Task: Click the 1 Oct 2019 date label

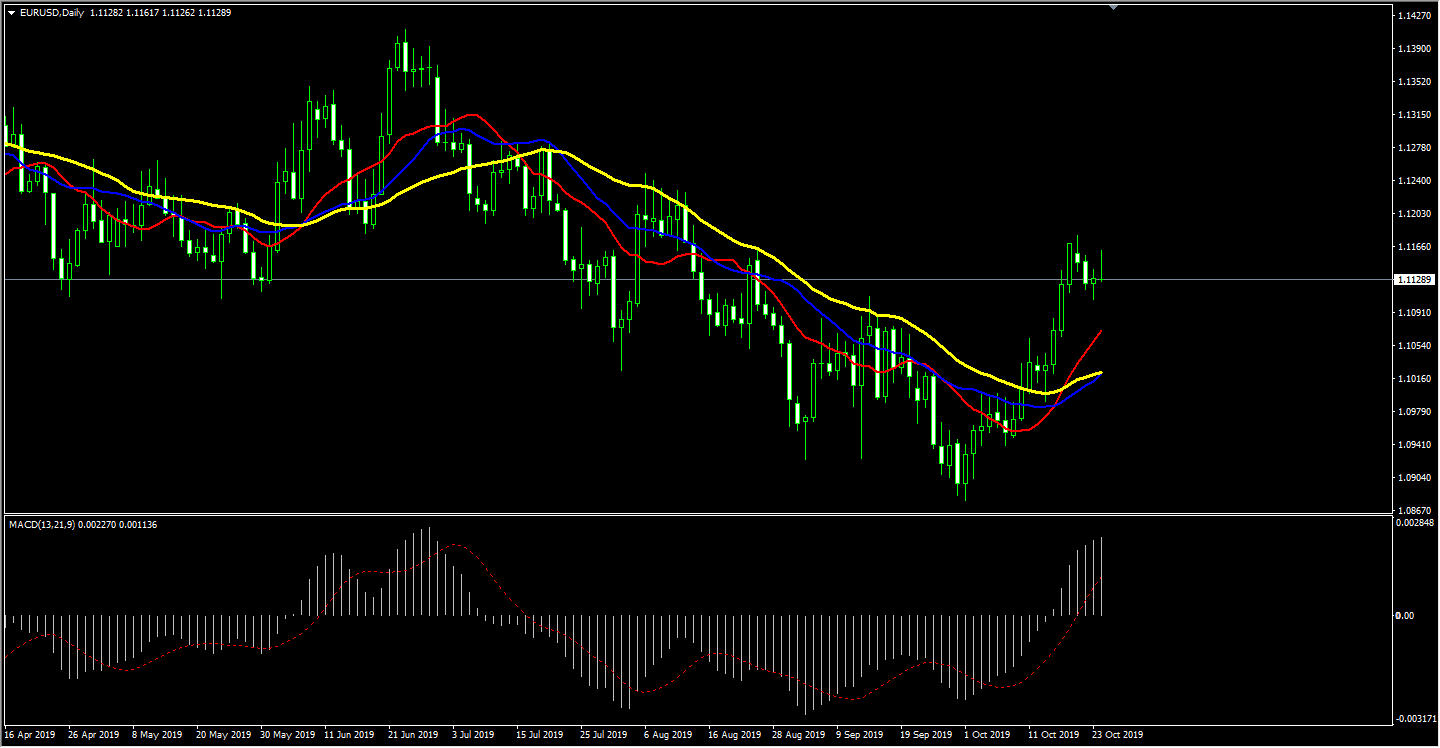Action: coord(987,735)
